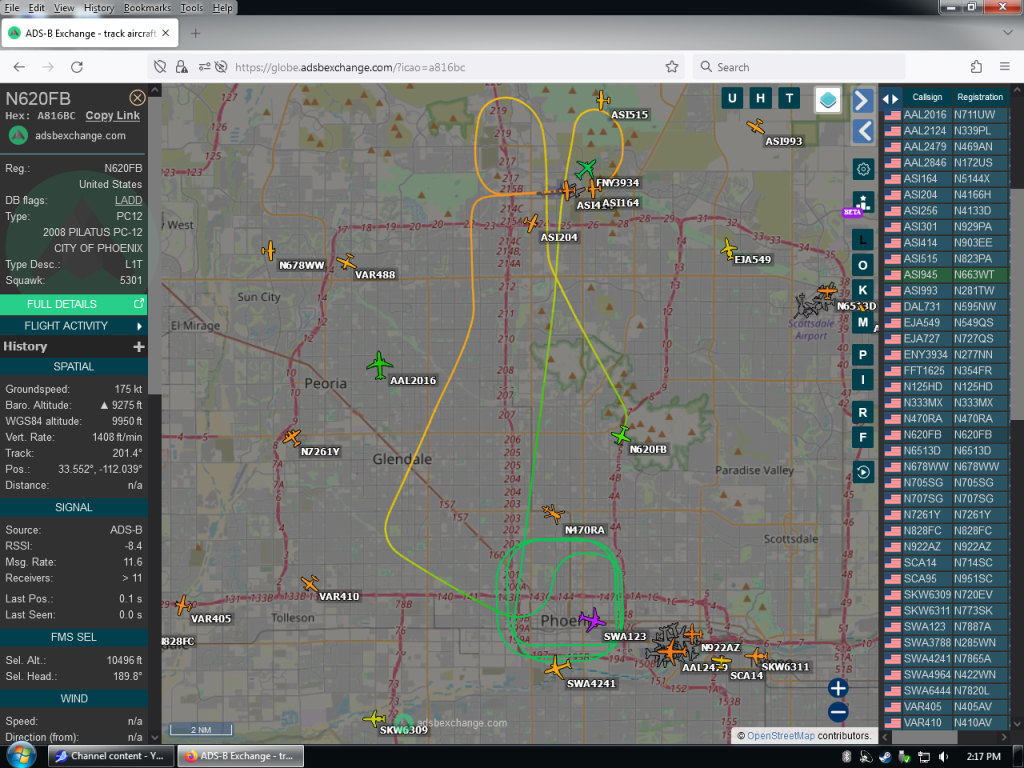Open the list all tabs dropdown arrow
Viewport: 1024px width, 768px height.
point(1007,33)
